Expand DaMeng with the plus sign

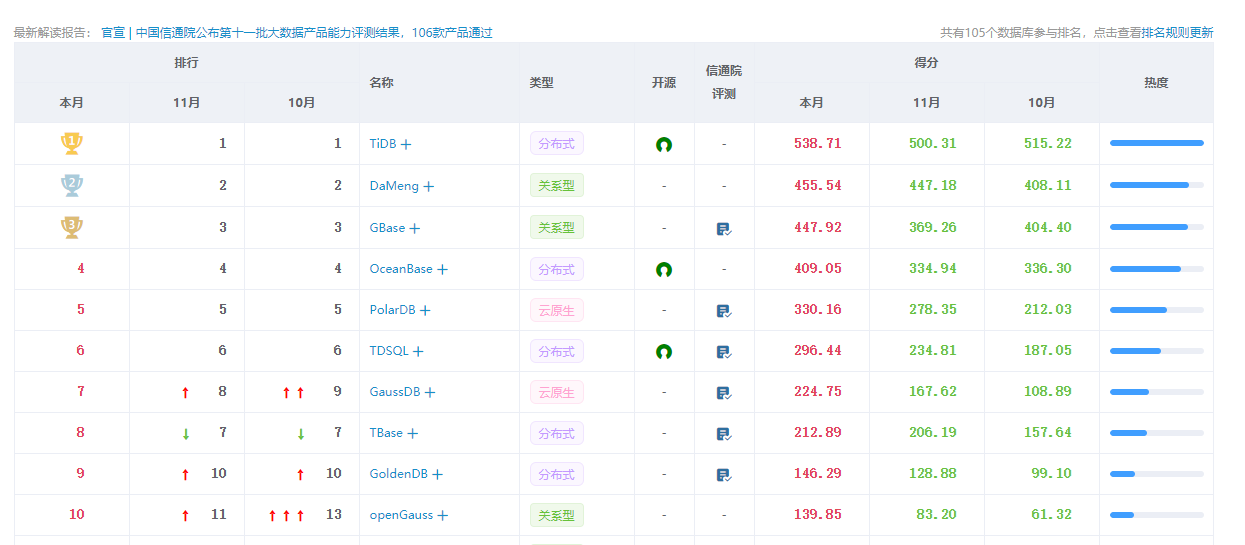[429, 187]
